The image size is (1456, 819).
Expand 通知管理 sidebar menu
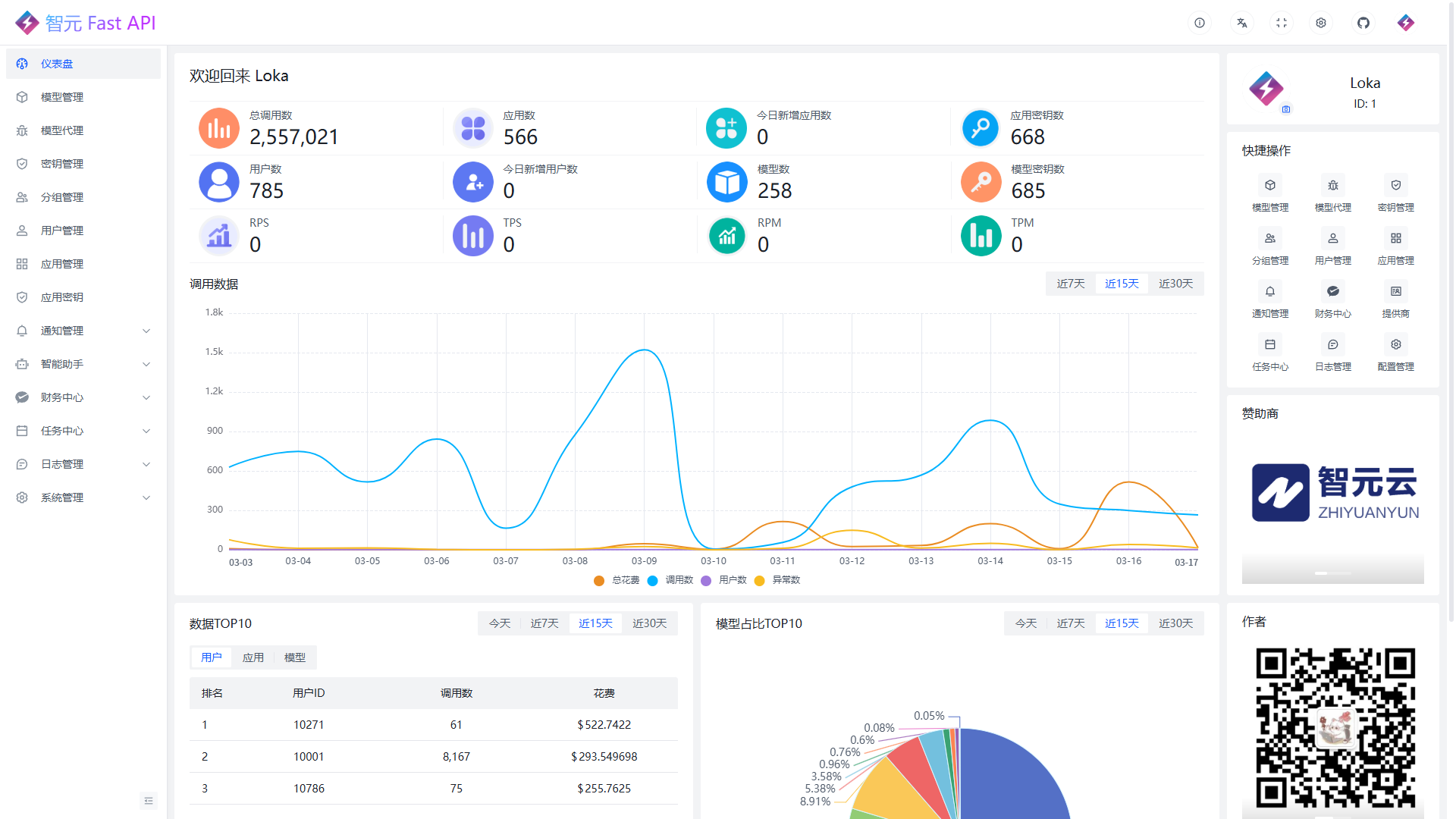tap(83, 331)
